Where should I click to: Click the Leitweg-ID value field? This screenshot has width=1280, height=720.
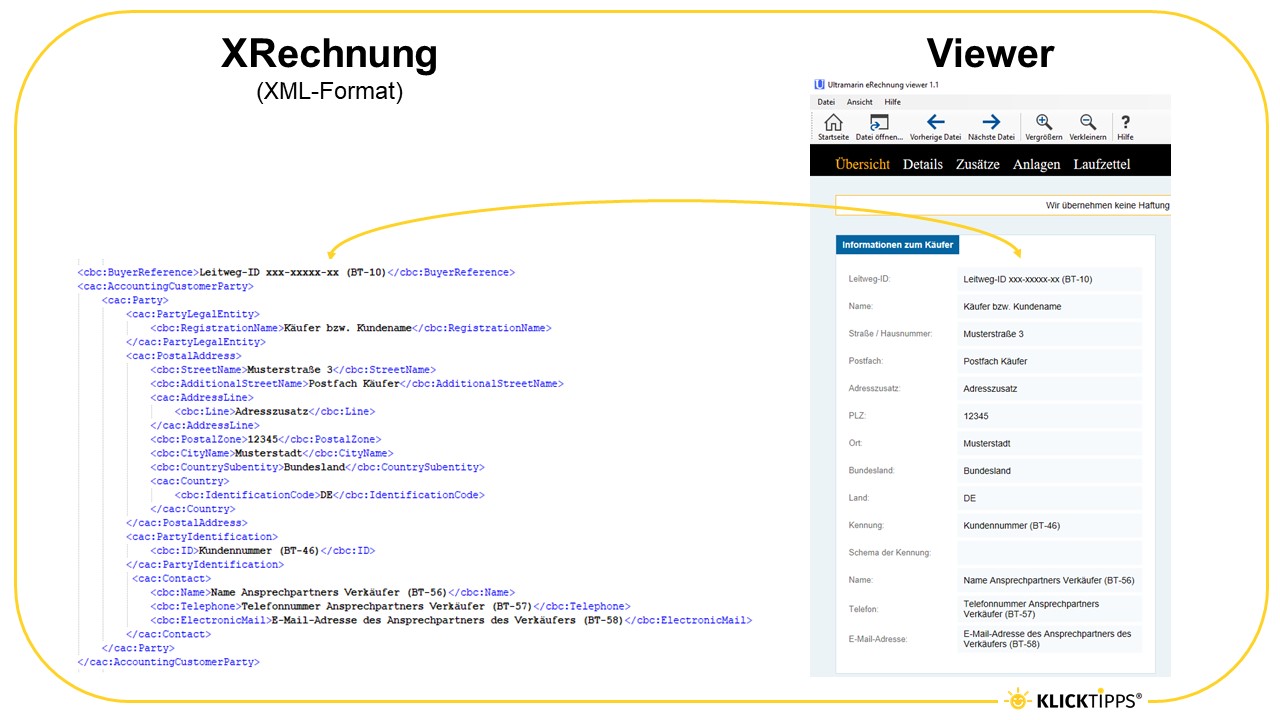1049,279
